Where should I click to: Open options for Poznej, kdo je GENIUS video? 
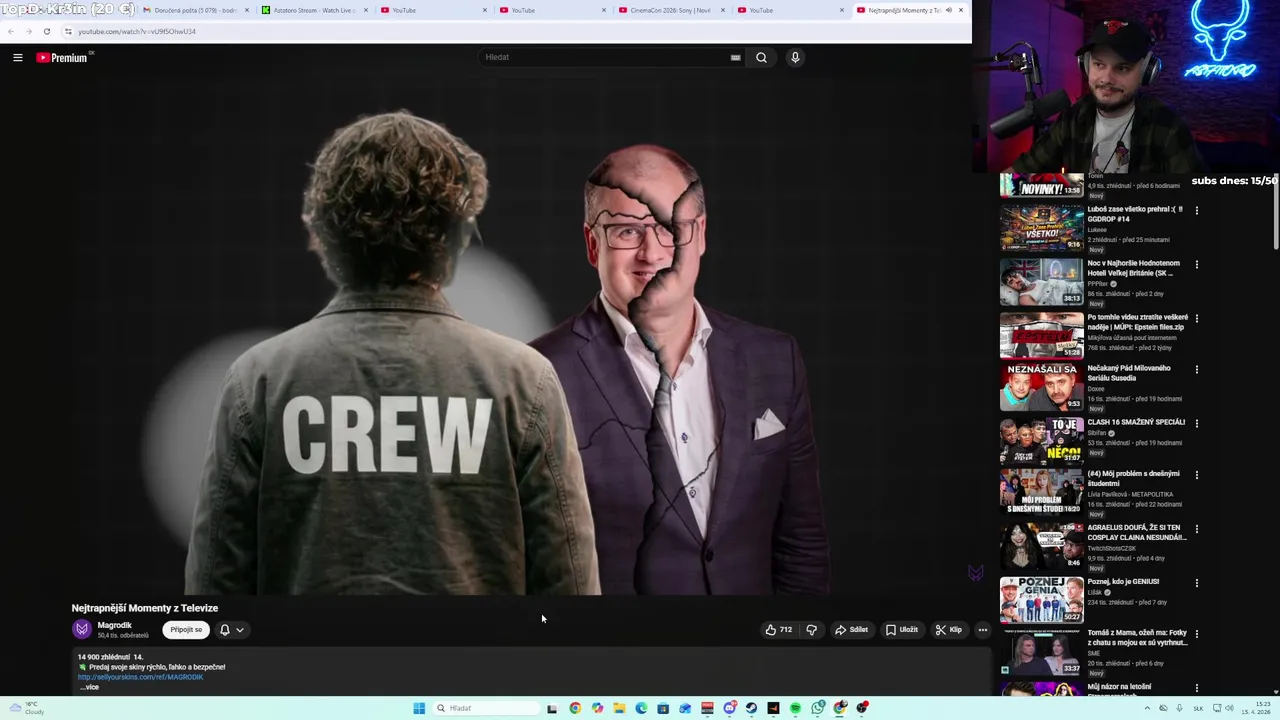(1196, 582)
